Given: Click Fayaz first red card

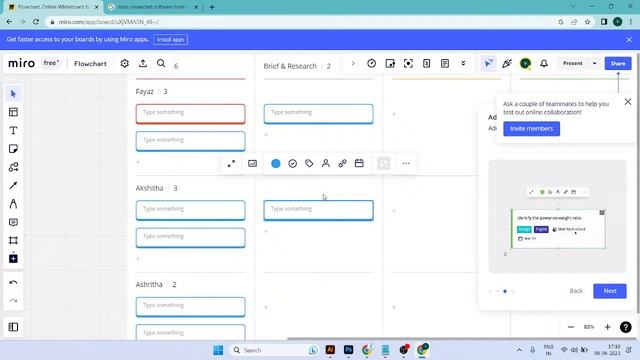Looking at the screenshot, I should click(191, 114).
